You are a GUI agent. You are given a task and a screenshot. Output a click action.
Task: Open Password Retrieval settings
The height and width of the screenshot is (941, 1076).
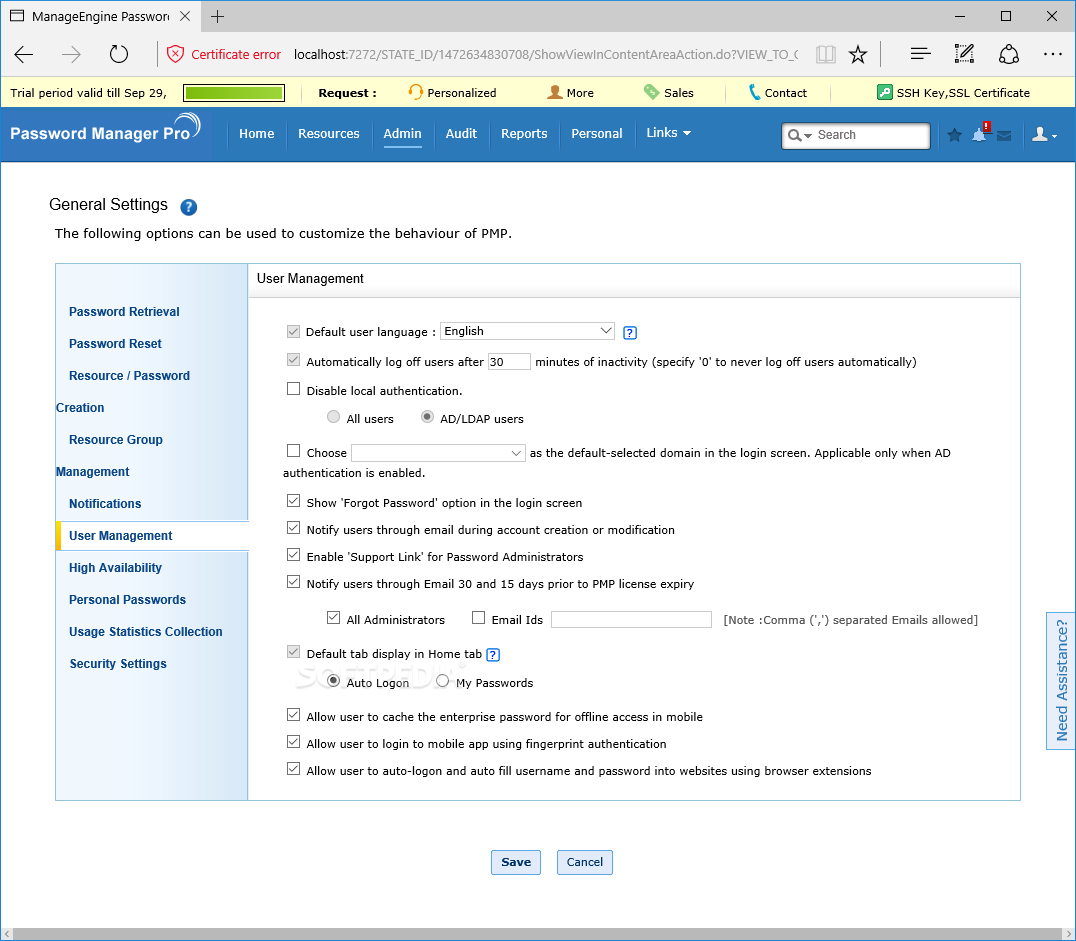[124, 312]
